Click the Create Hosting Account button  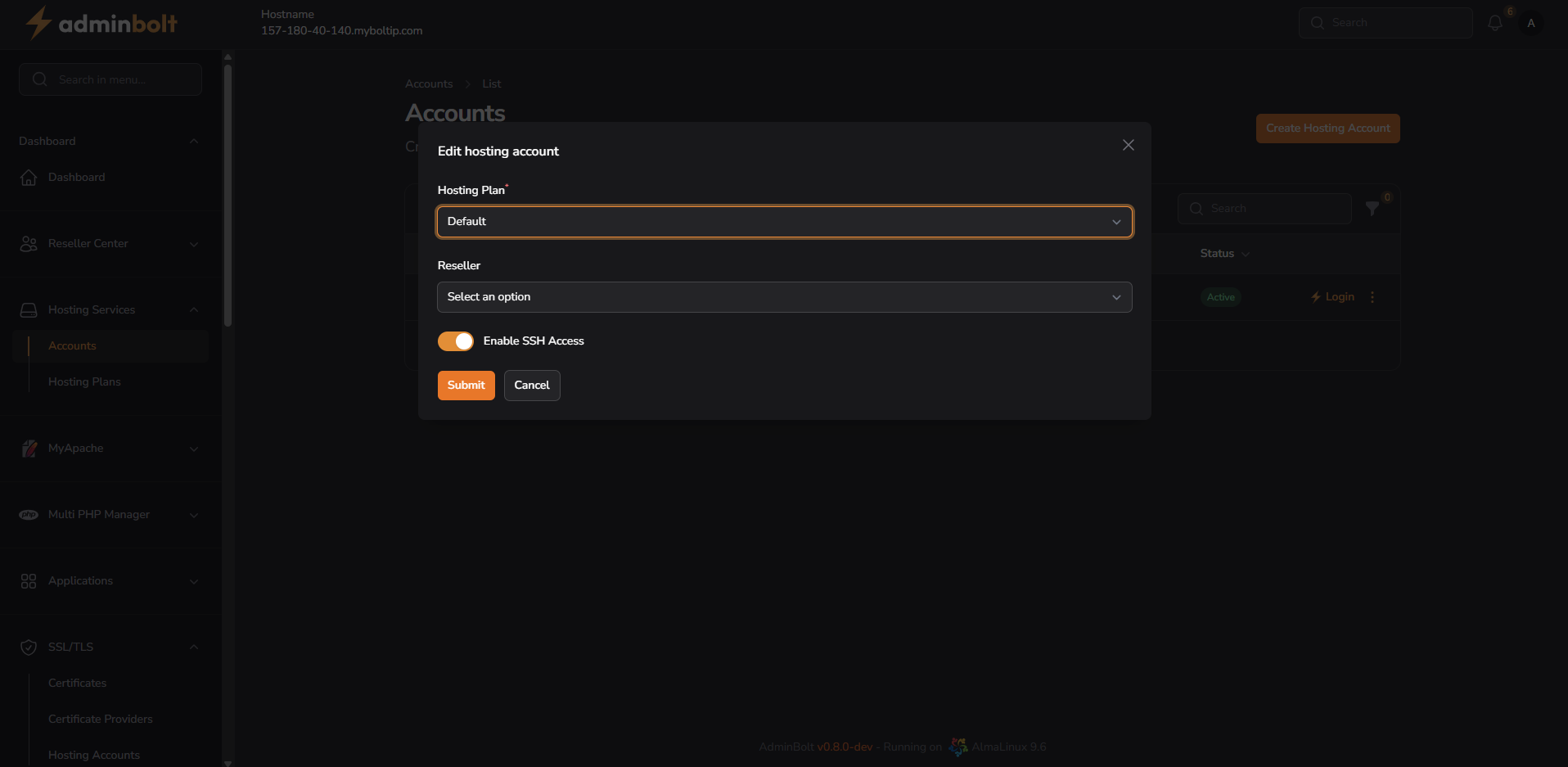(1327, 128)
